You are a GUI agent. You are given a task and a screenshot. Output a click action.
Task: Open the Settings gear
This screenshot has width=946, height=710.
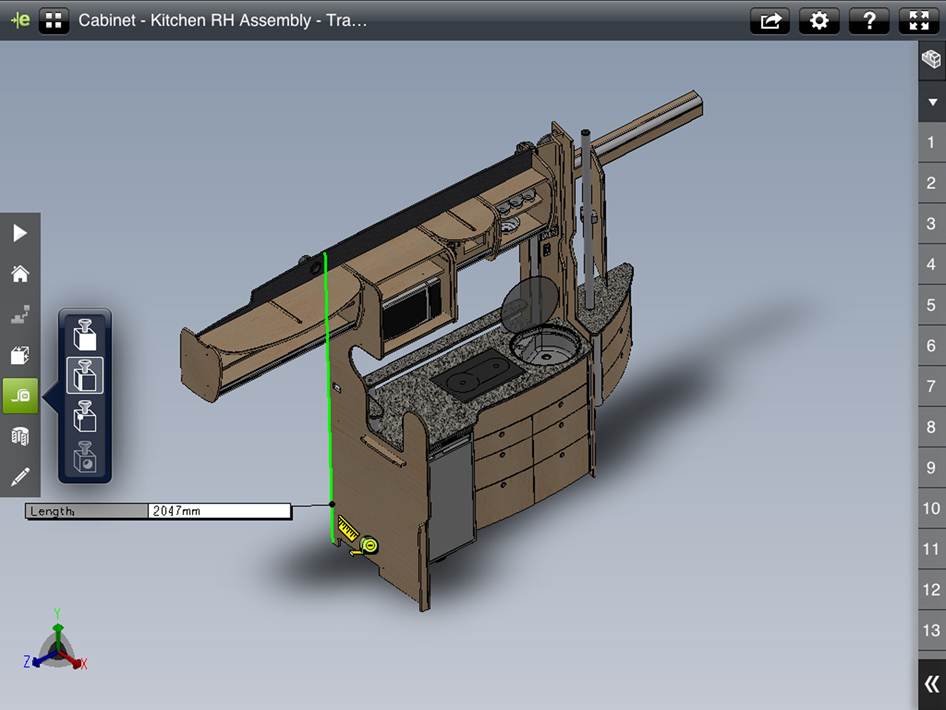tap(820, 20)
